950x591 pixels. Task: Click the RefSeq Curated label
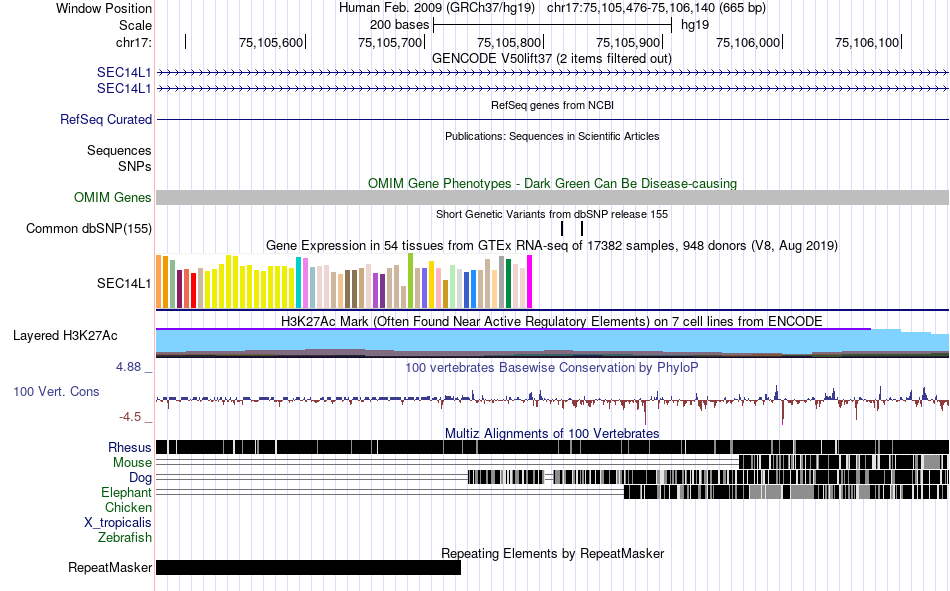105,119
